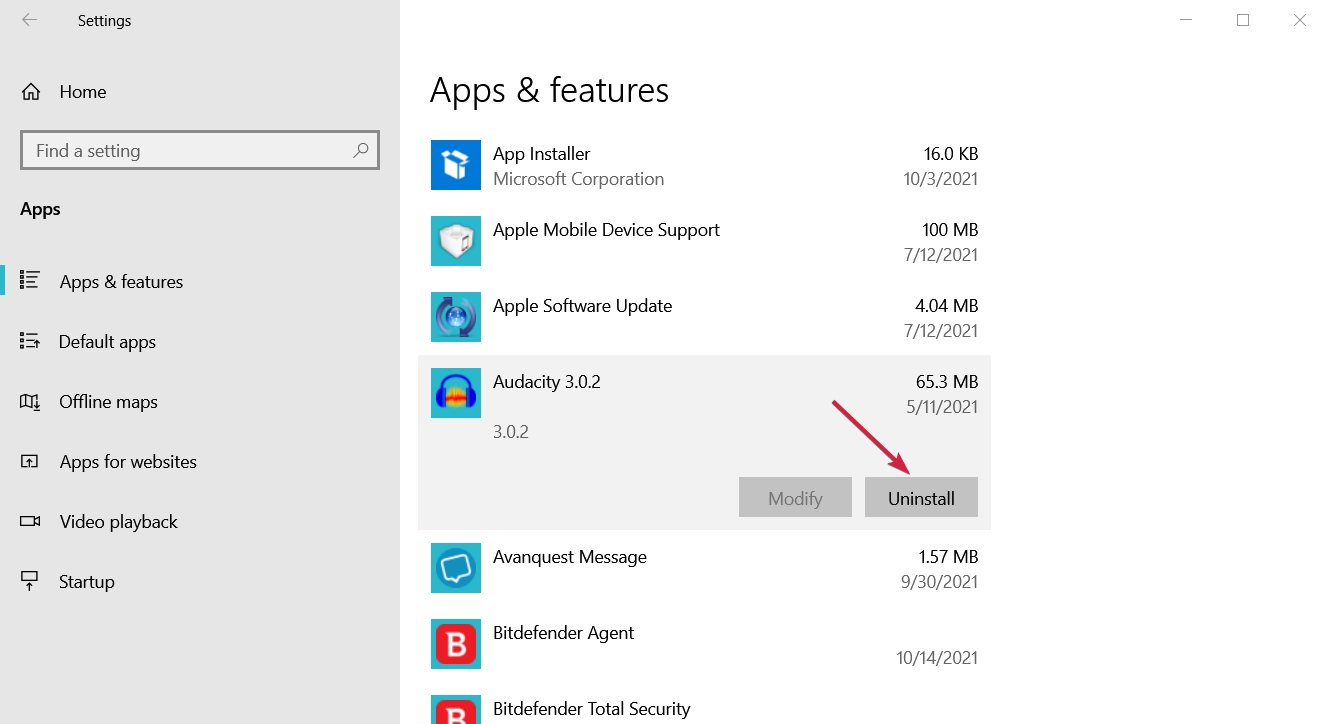Select the Apps for websites sidebar icon
1329x724 pixels.
30,461
